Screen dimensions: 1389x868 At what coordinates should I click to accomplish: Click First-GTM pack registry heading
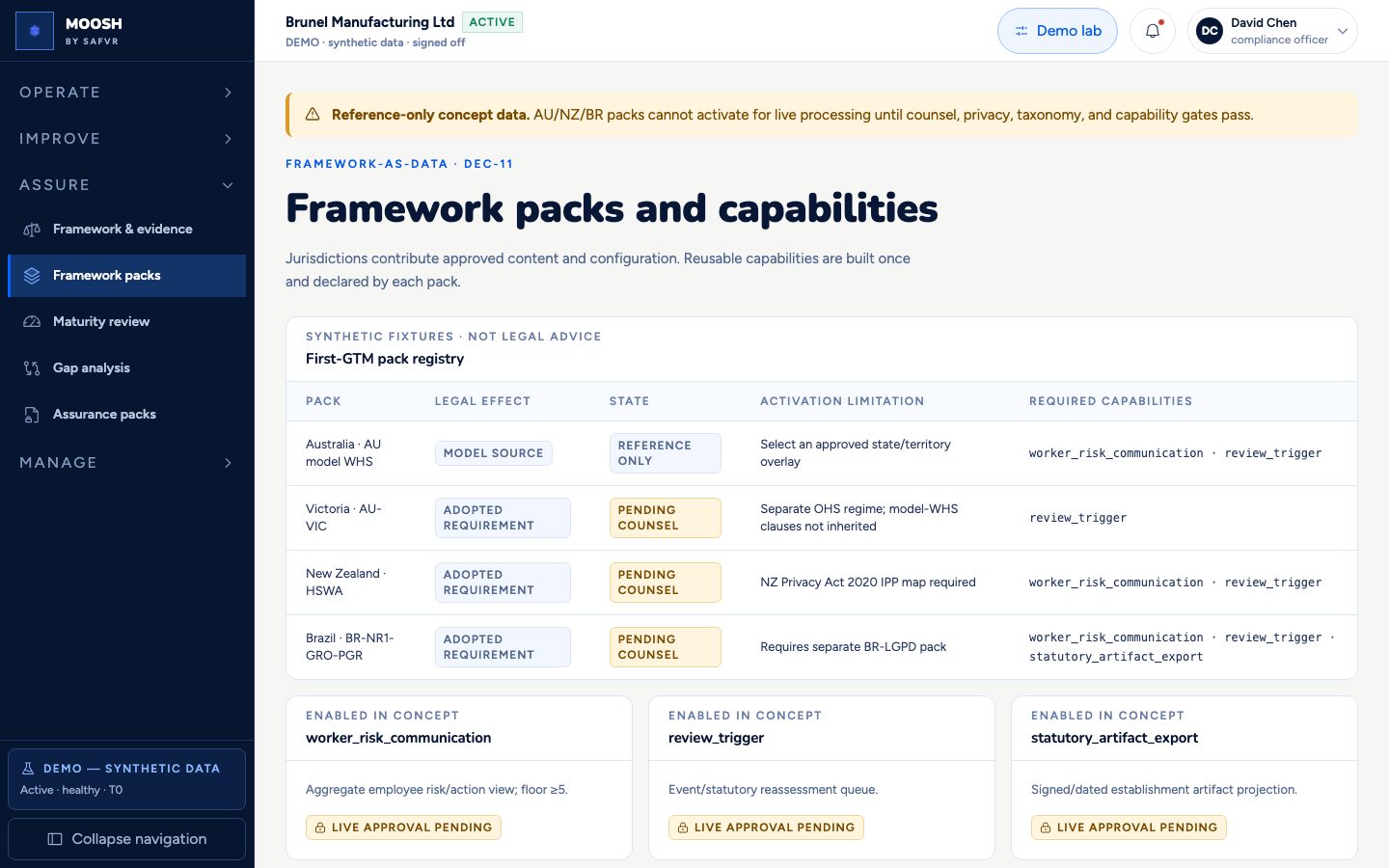click(x=385, y=359)
